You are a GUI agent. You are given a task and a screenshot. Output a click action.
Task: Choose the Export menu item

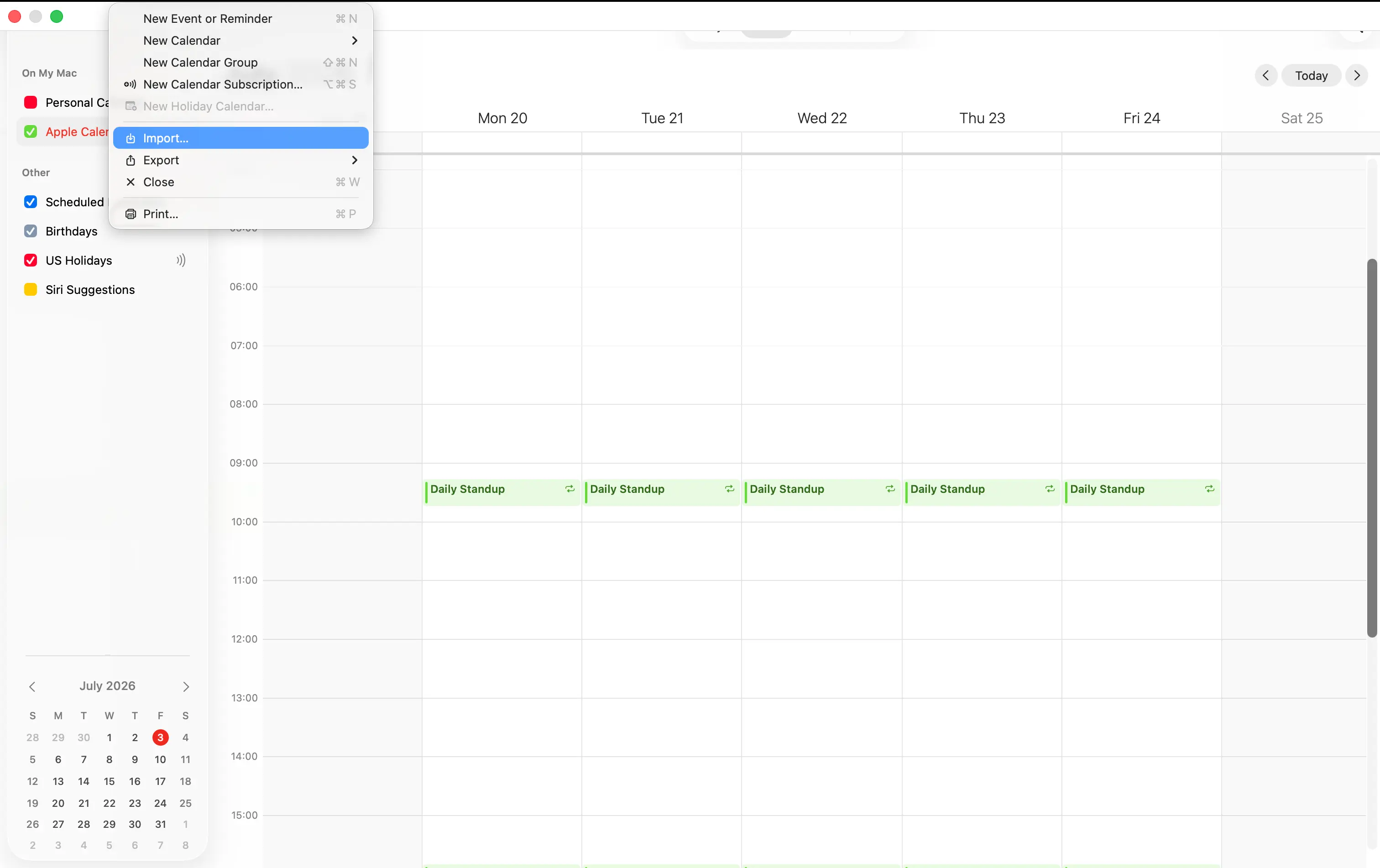[240, 160]
